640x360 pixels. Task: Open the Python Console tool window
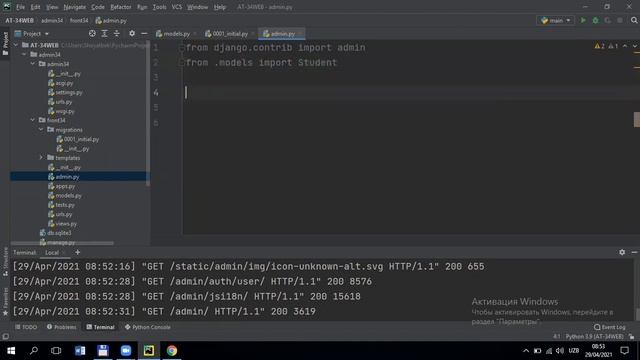pos(148,327)
